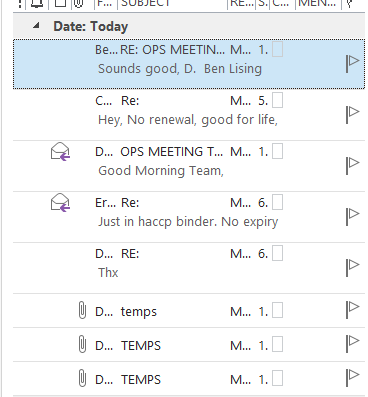Flag the 'Just in haccp binder' email
This screenshot has width=368, height=397.
(x=352, y=217)
